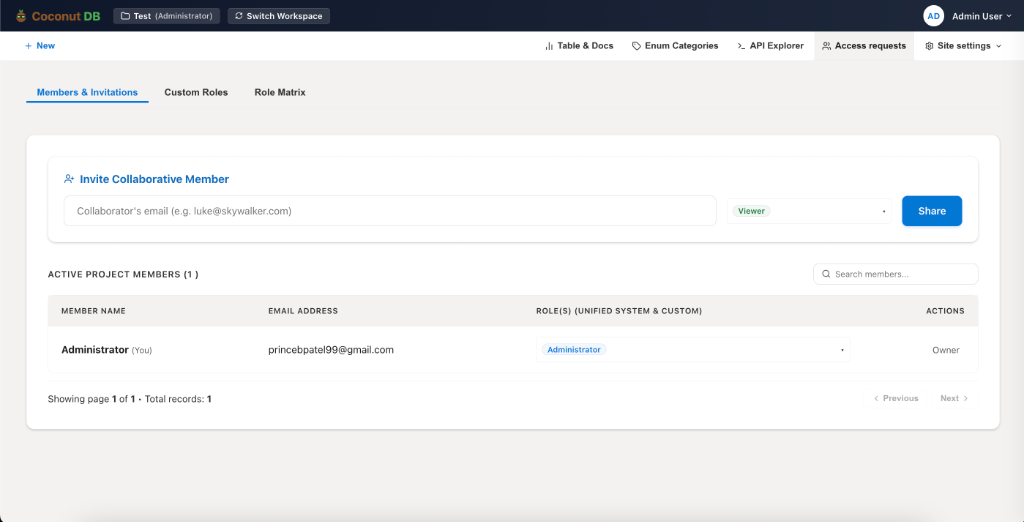The width and height of the screenshot is (1024, 522).
Task: Open Access requests
Action: [864, 46]
